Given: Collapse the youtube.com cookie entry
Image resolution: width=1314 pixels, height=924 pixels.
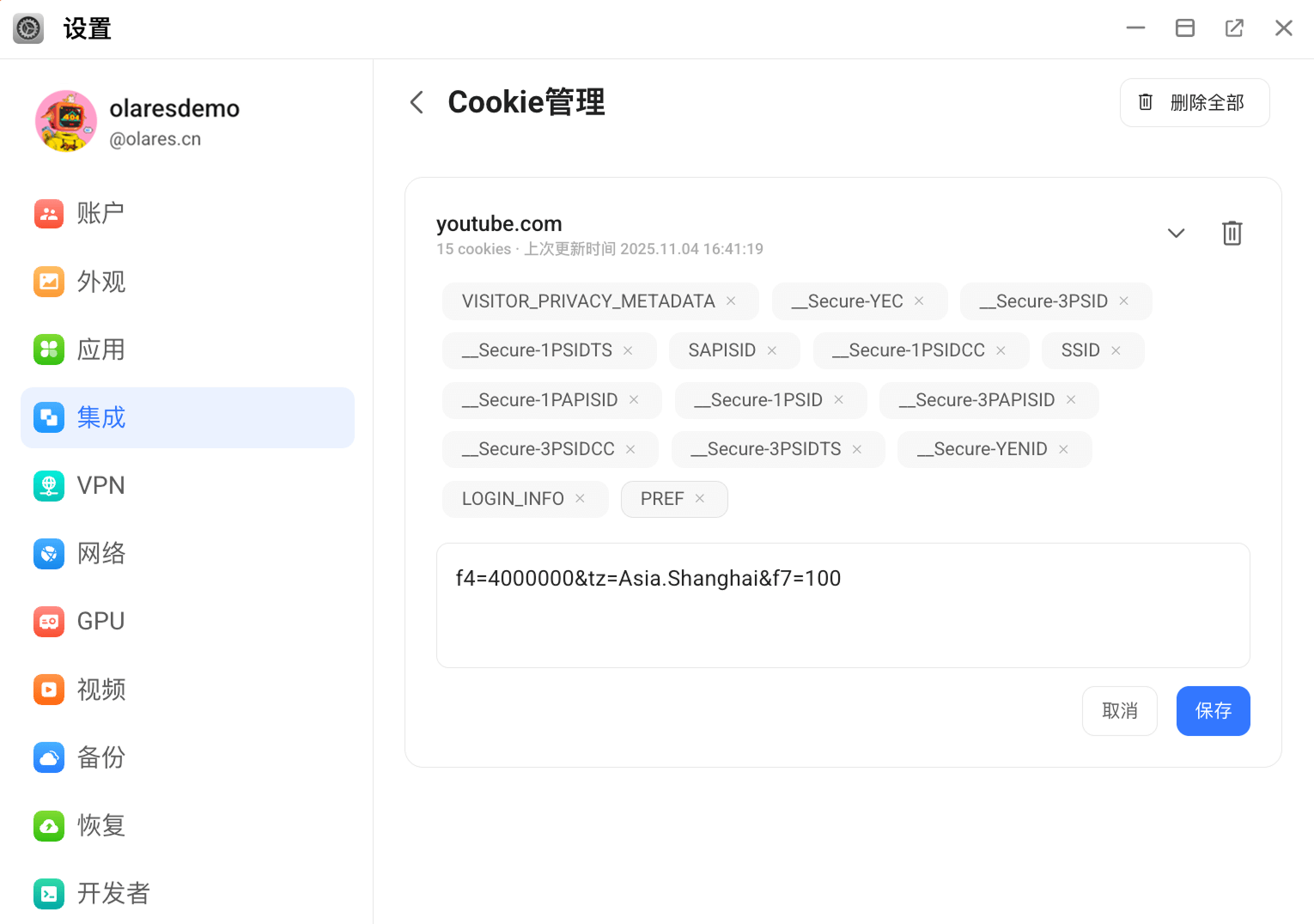Looking at the screenshot, I should 1176,233.
